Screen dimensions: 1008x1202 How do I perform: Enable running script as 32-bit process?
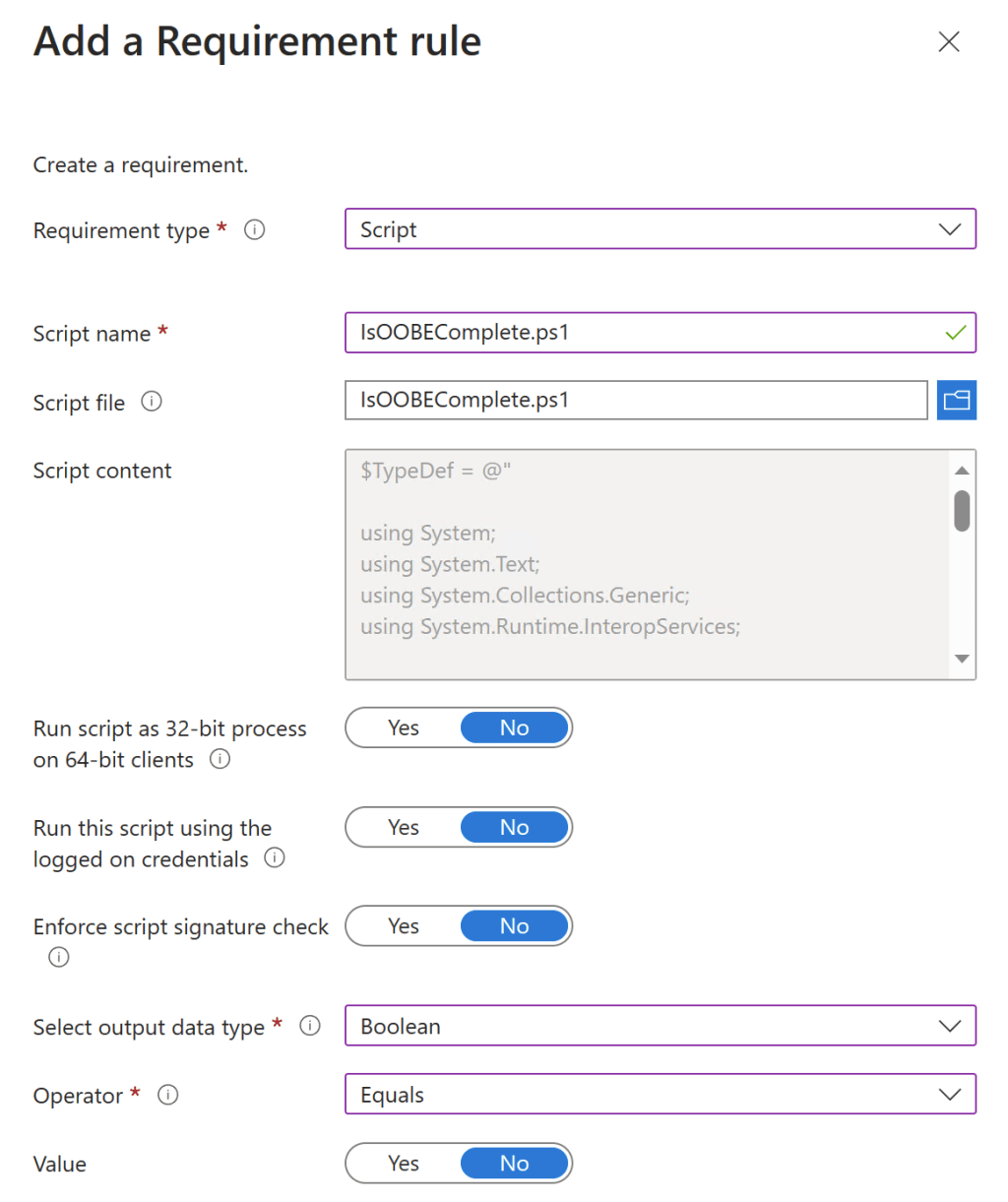[404, 728]
